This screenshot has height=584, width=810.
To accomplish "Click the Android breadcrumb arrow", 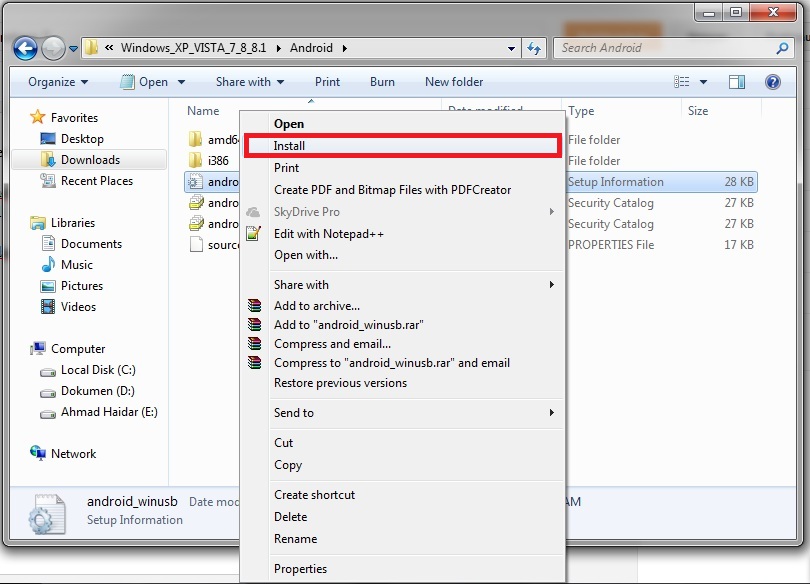I will pos(345,49).
